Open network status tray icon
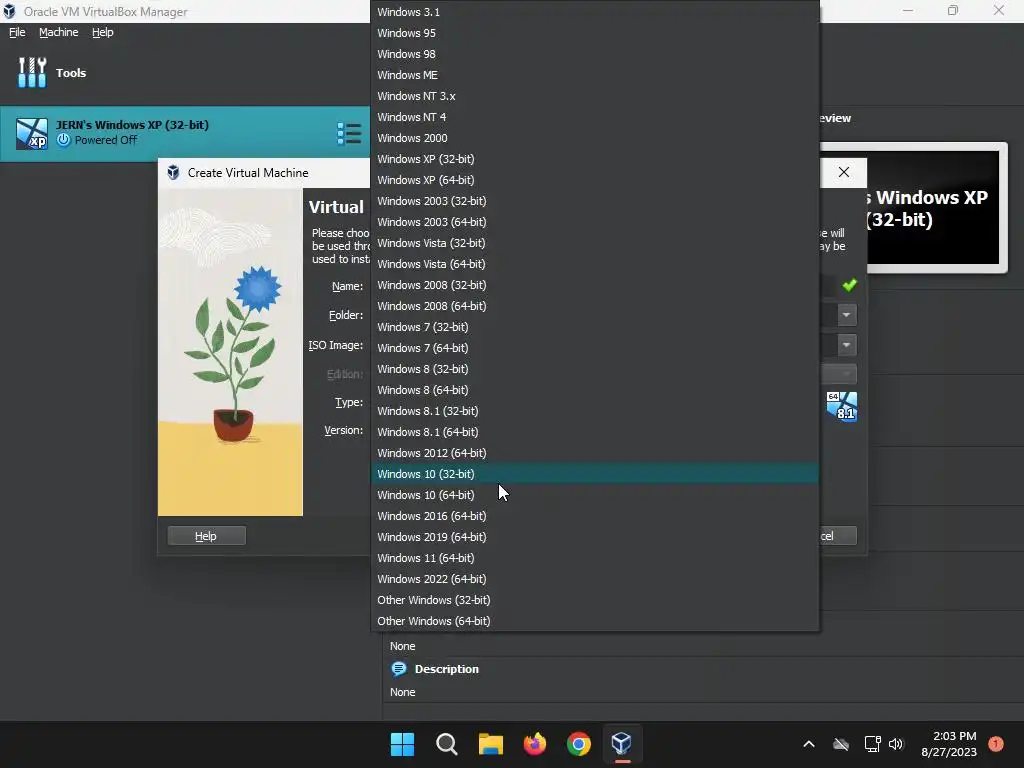Viewport: 1024px width, 768px height. click(x=872, y=744)
